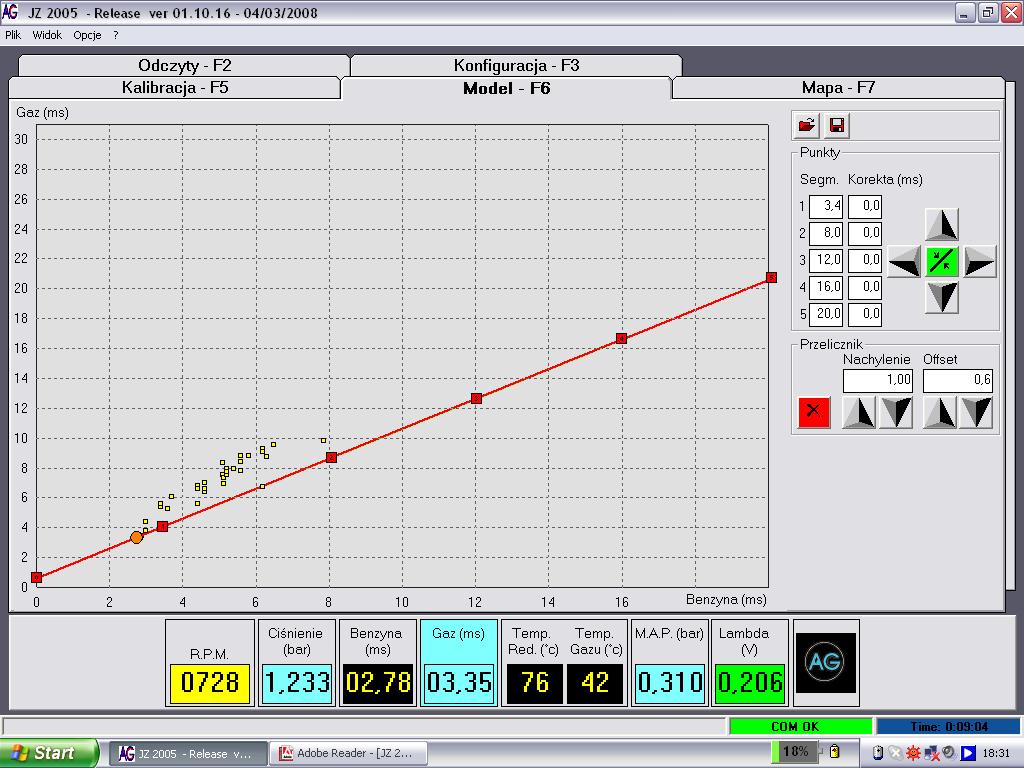Select the red curve point at 12 ms
The height and width of the screenshot is (768, 1024).
[477, 398]
